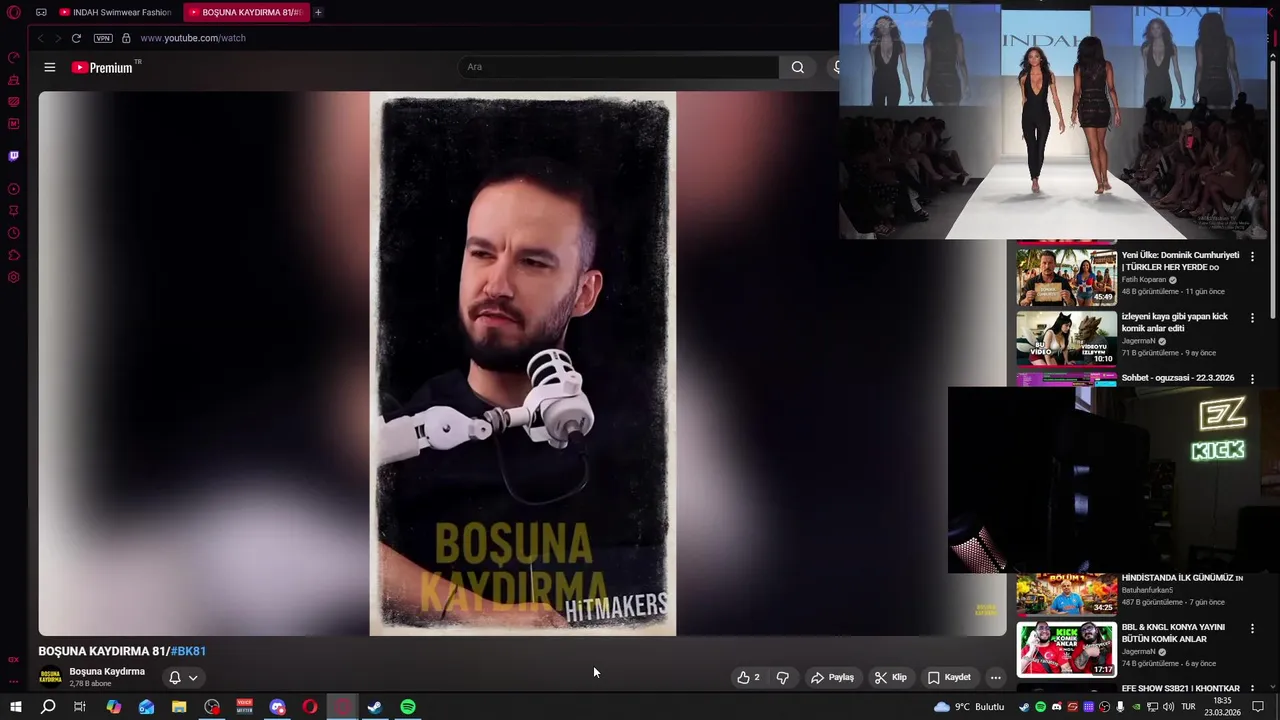Open more actions three-dot menu under video
This screenshot has height=720, width=1280.
pyautogui.click(x=995, y=677)
